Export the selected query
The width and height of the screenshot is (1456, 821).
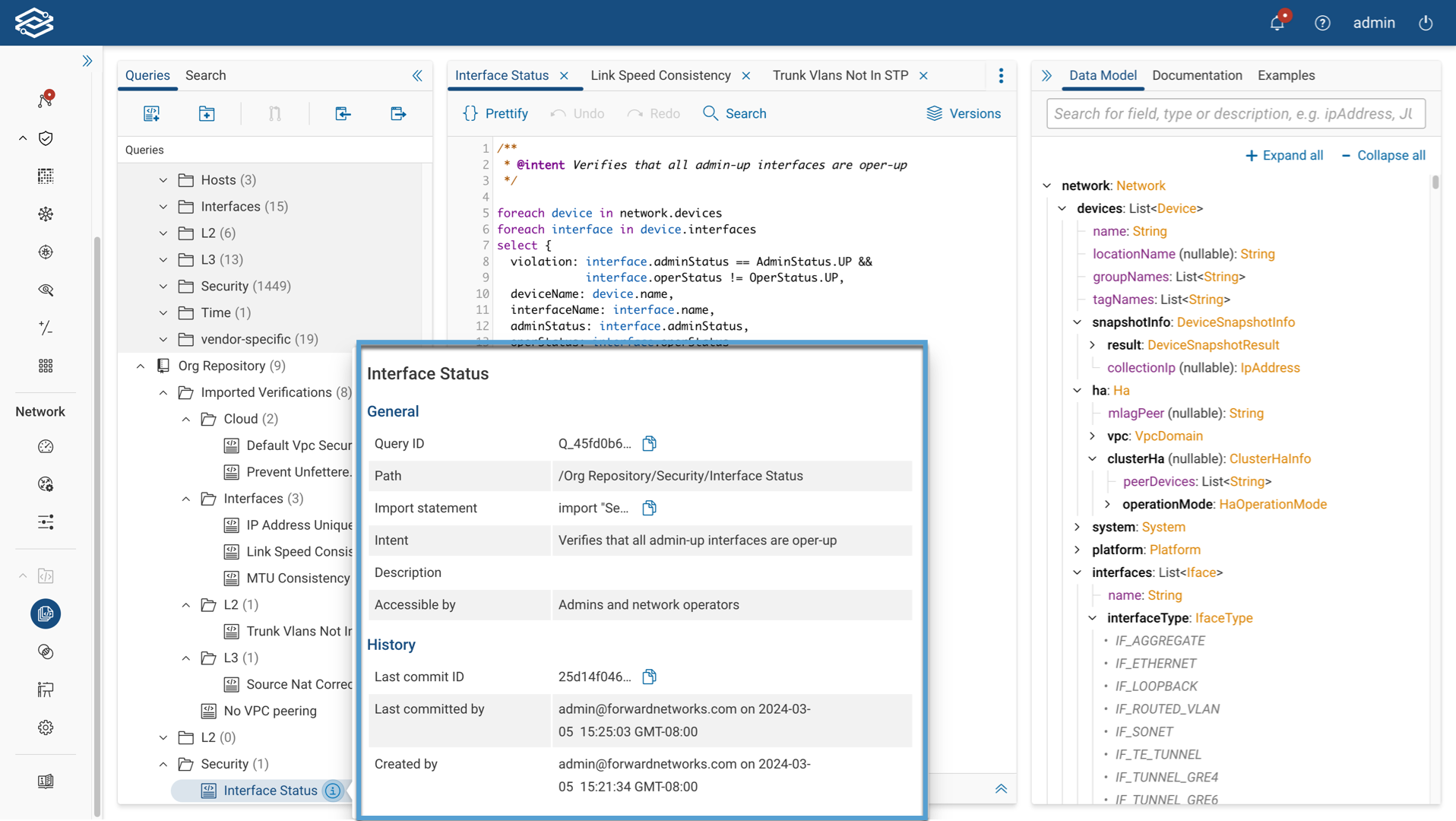coord(397,113)
